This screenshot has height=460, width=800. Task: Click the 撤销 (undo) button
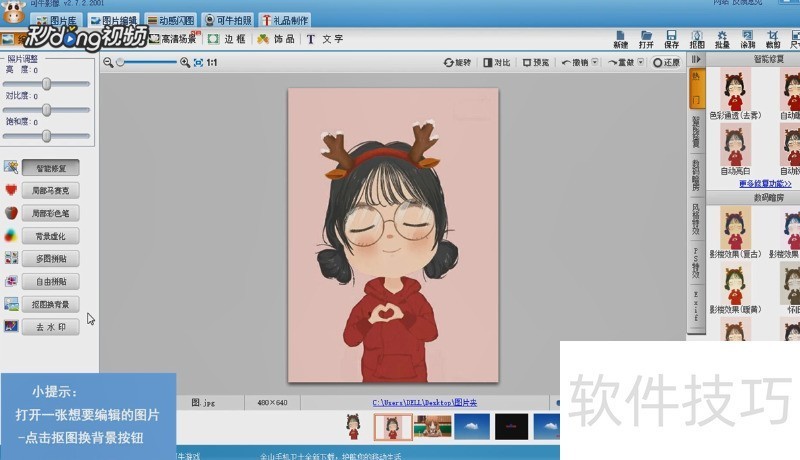[575, 62]
